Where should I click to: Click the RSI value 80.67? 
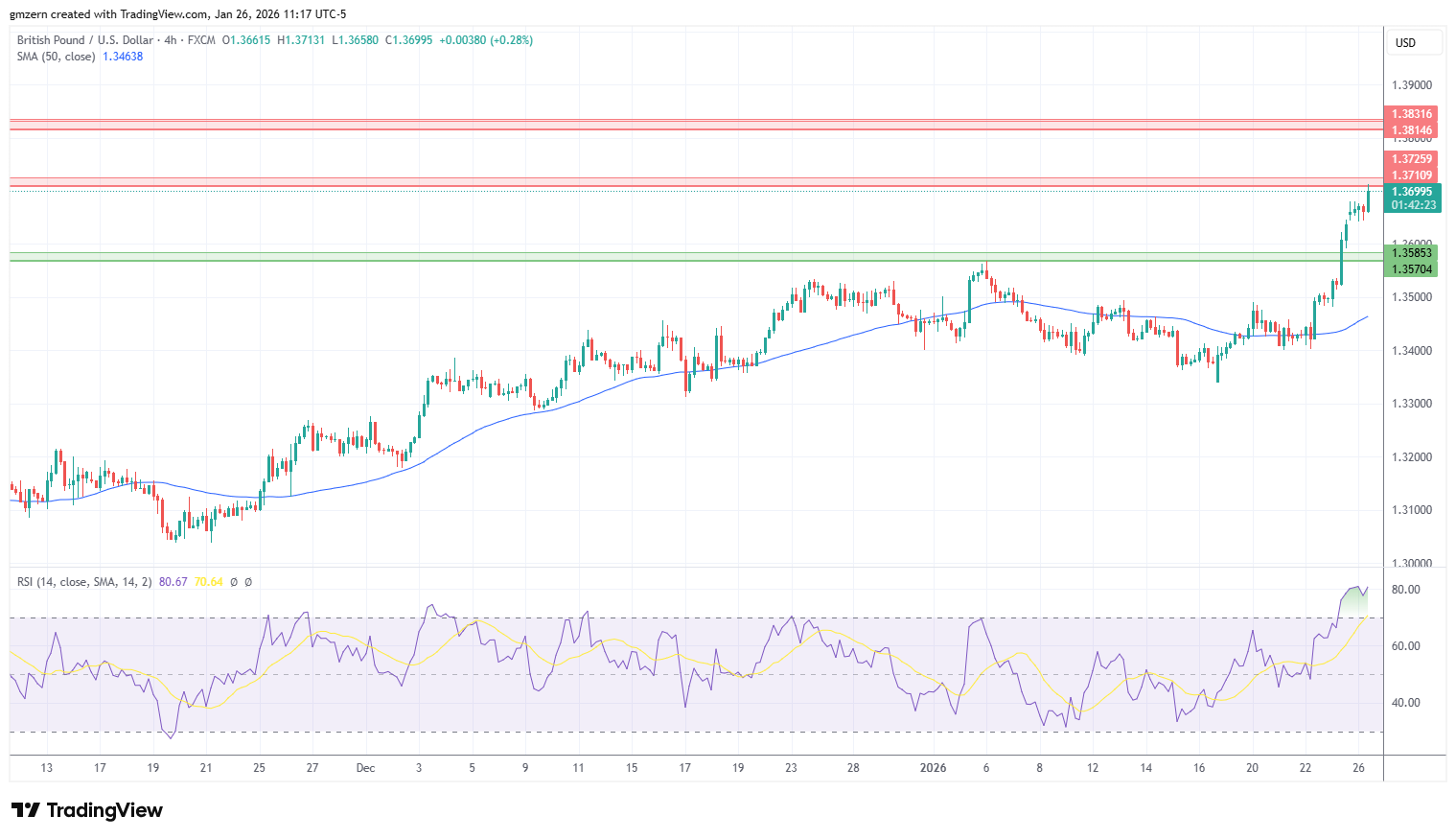click(173, 582)
